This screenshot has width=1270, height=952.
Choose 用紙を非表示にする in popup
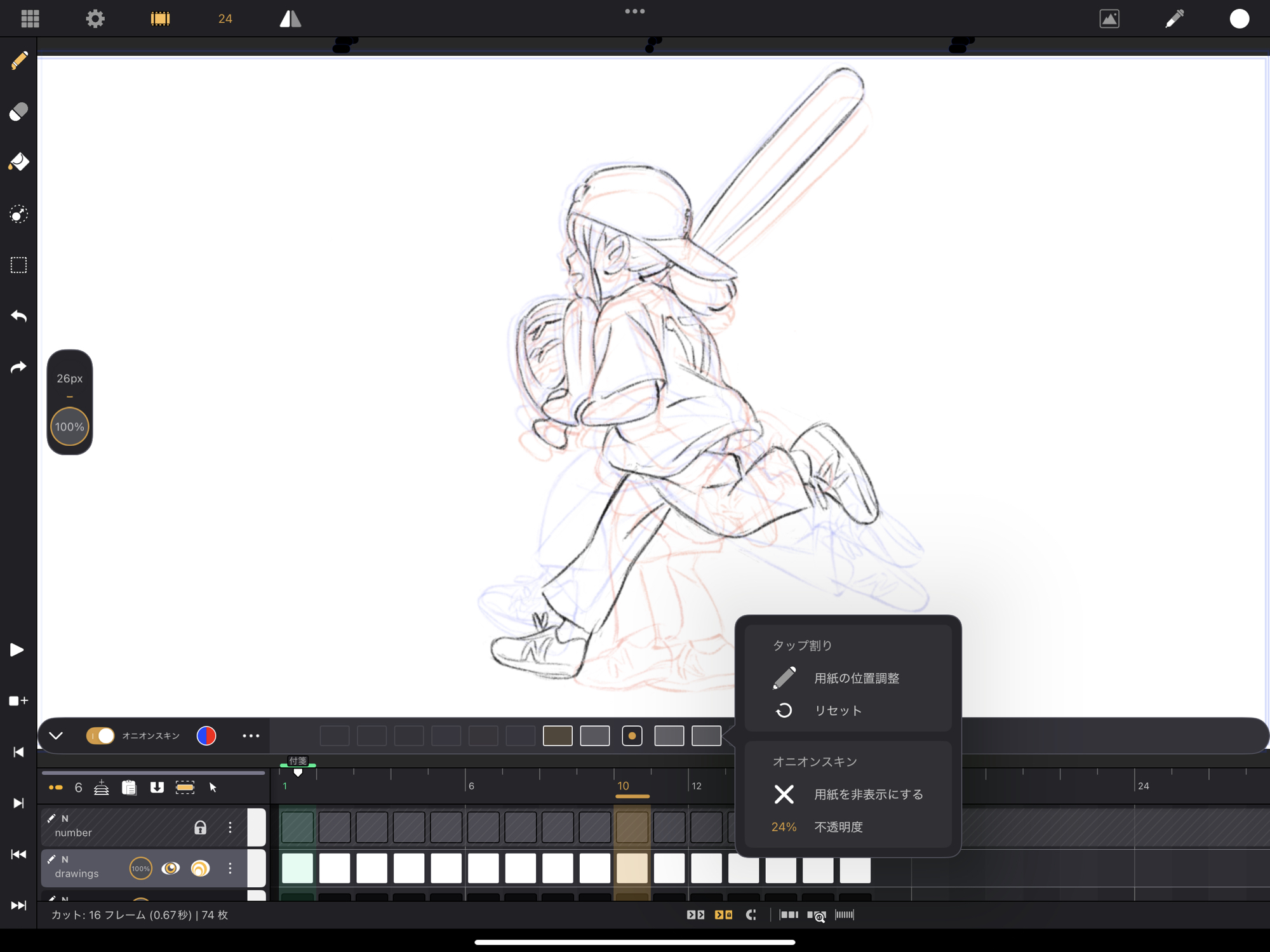point(867,794)
